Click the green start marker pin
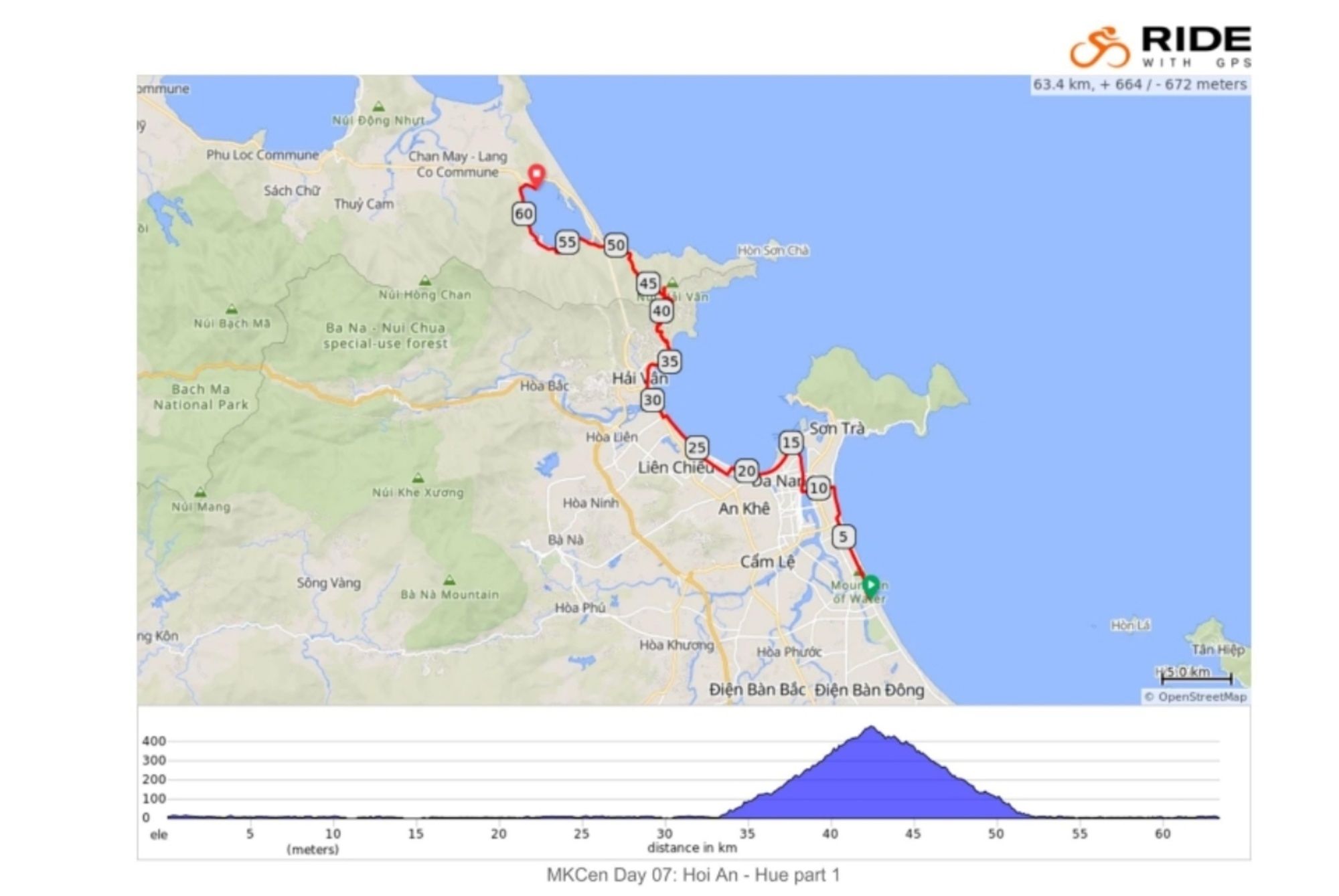The width and height of the screenshot is (1339, 896). (x=870, y=586)
